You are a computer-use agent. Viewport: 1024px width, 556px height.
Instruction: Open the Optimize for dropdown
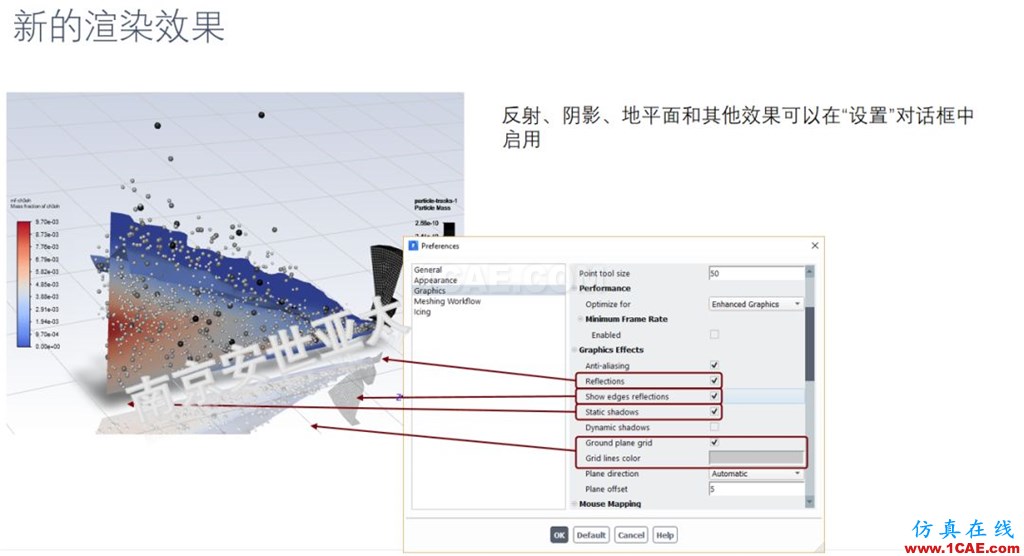756,304
